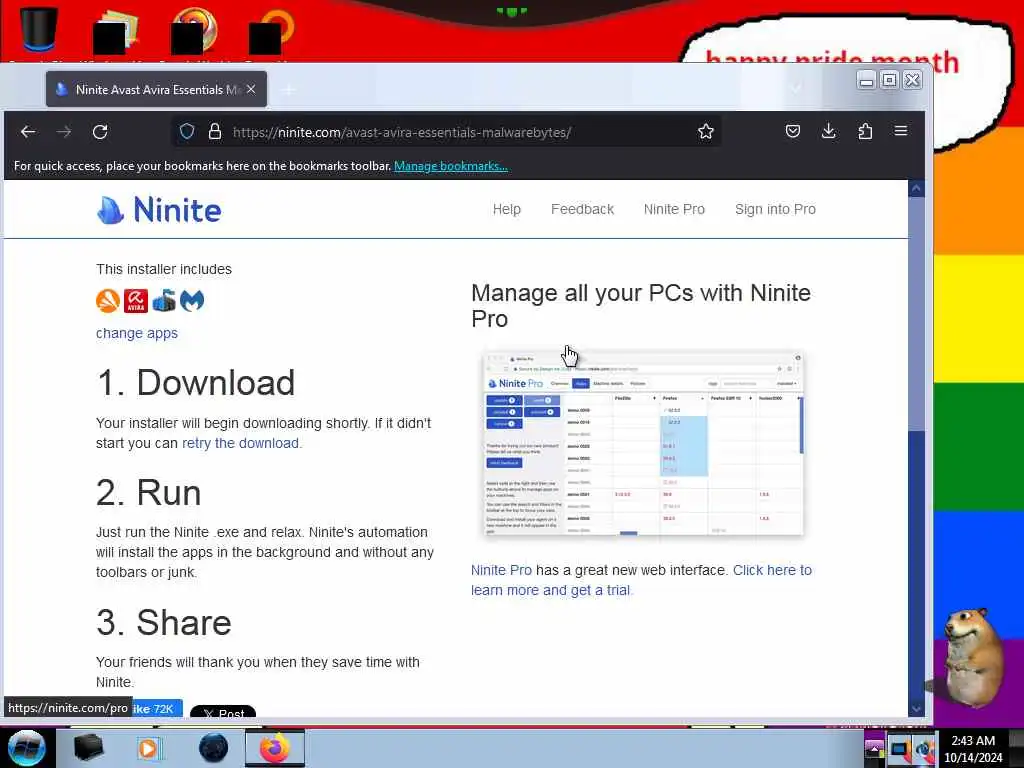The width and height of the screenshot is (1024, 768).
Task: Click the Avira app icon
Action: click(x=136, y=301)
